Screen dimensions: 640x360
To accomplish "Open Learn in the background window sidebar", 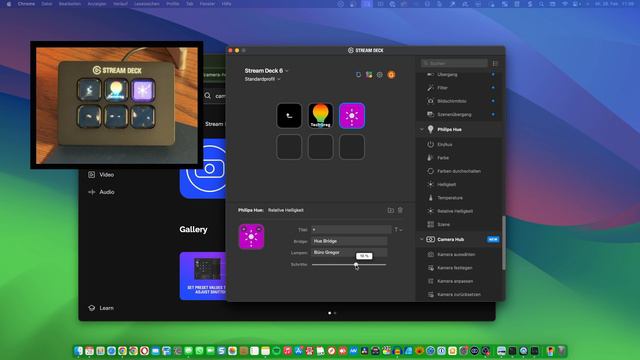I will coord(101,308).
